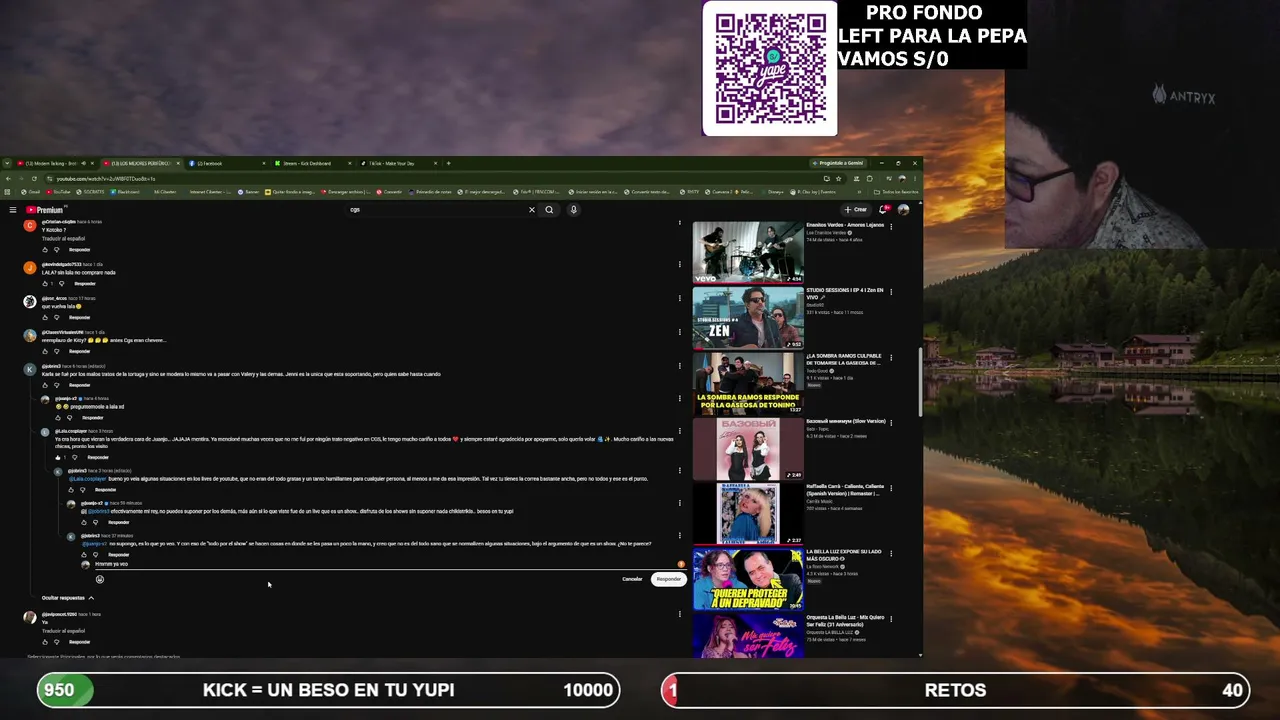Run the YouTube search magnifier button
The height and width of the screenshot is (720, 1280).
pyautogui.click(x=549, y=210)
